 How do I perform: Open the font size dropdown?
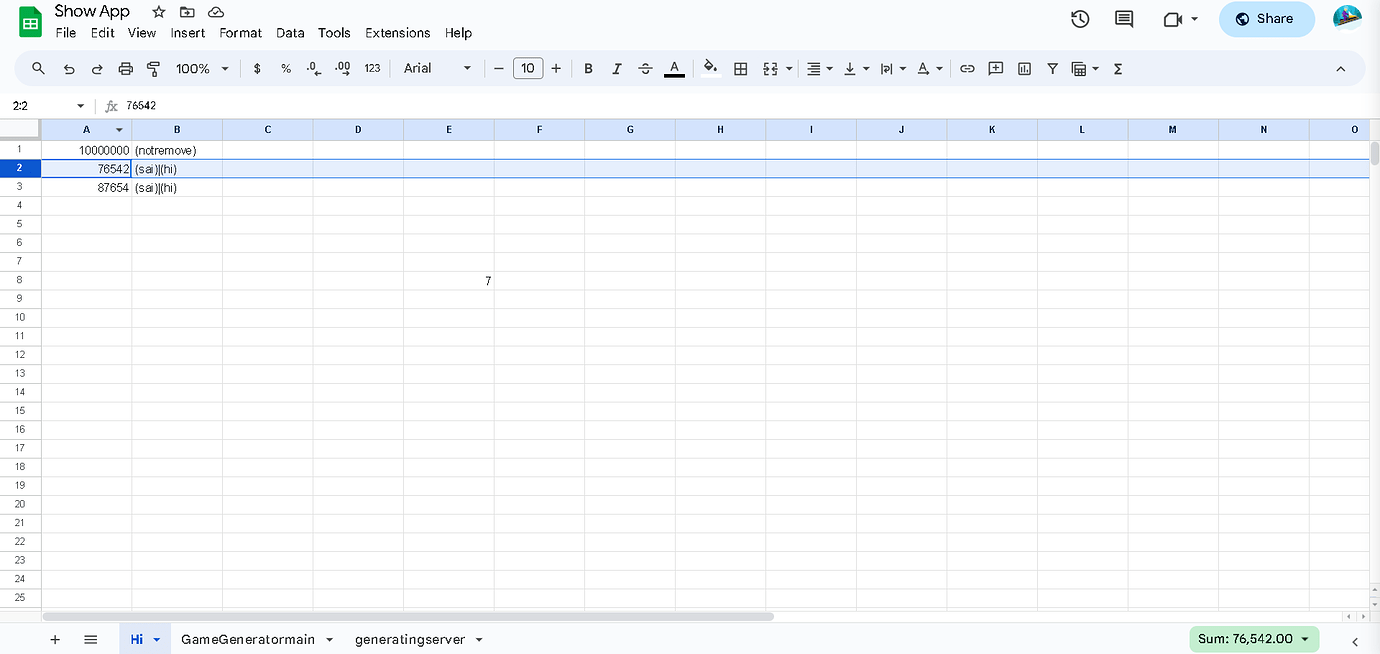pos(528,68)
